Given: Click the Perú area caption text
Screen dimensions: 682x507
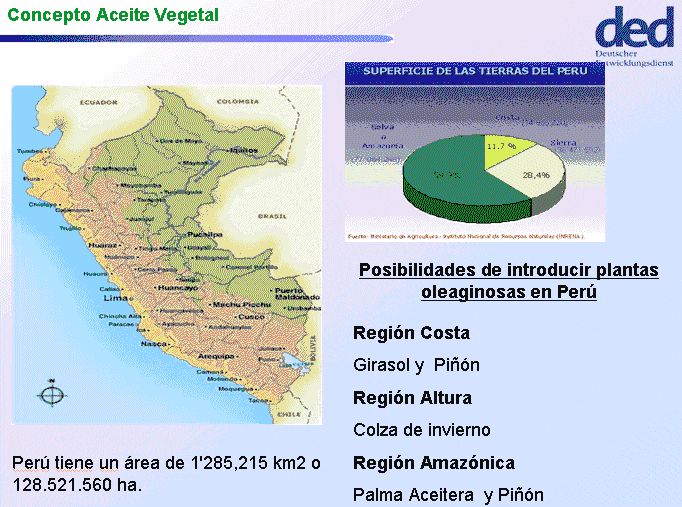Looking at the screenshot, I should (x=167, y=474).
